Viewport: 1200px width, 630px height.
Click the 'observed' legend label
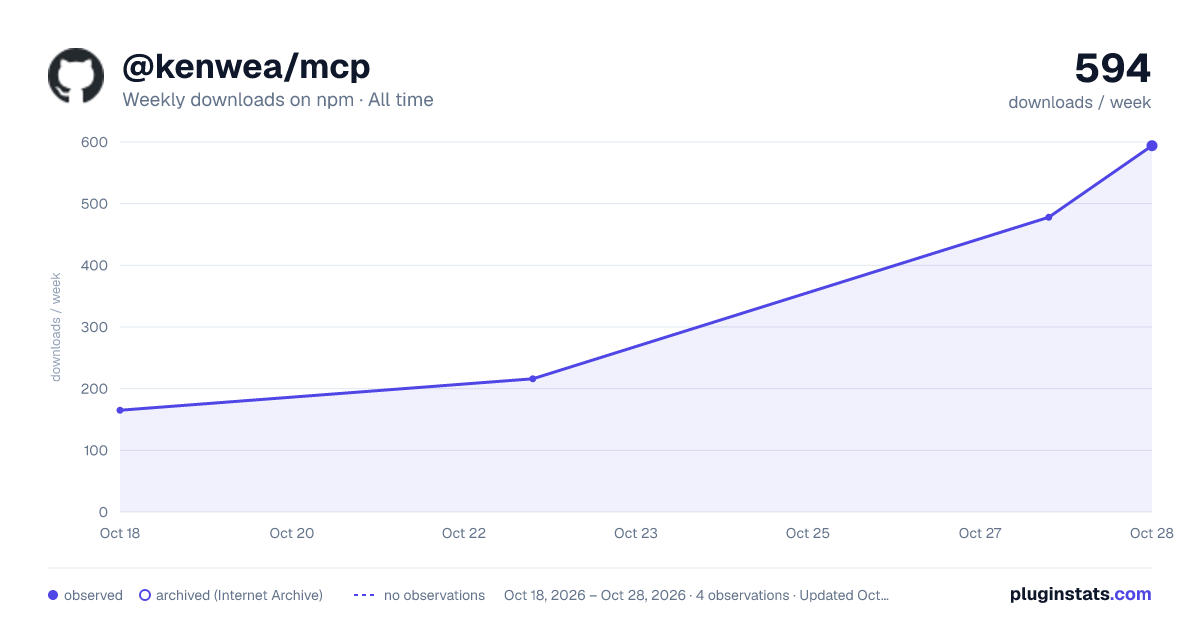click(93, 595)
